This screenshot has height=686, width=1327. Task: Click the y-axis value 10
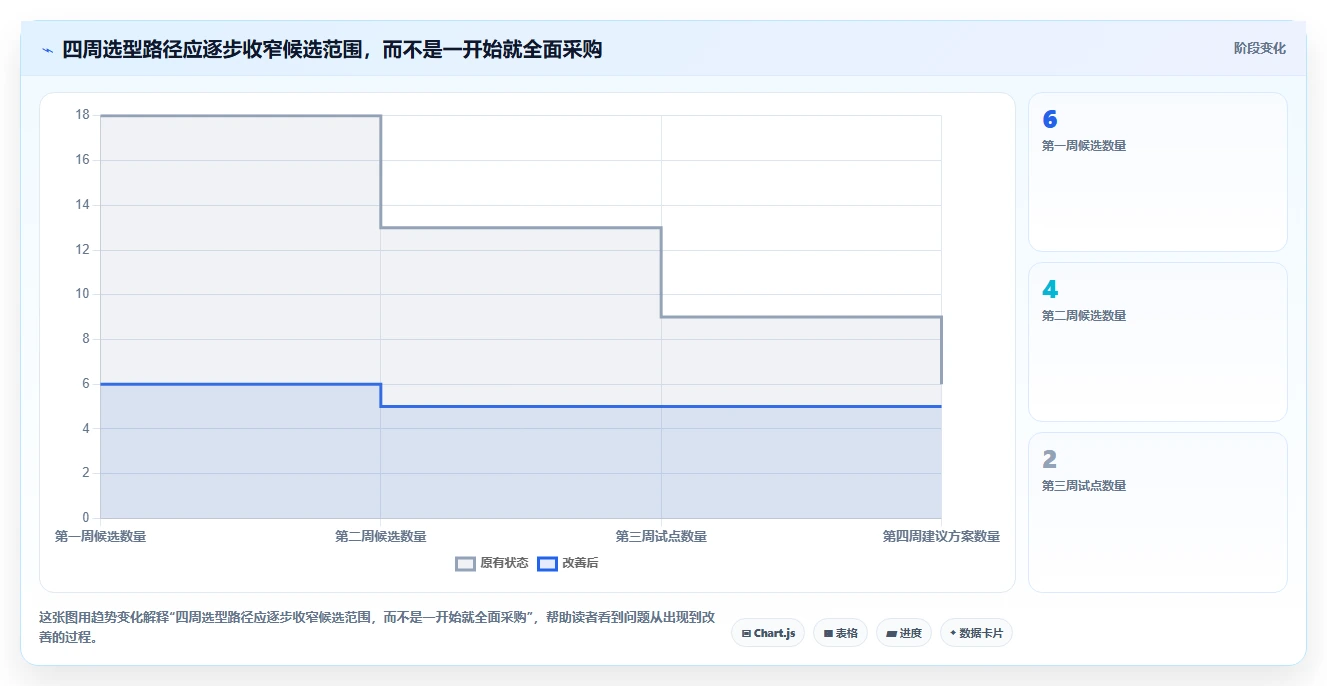[x=82, y=294]
